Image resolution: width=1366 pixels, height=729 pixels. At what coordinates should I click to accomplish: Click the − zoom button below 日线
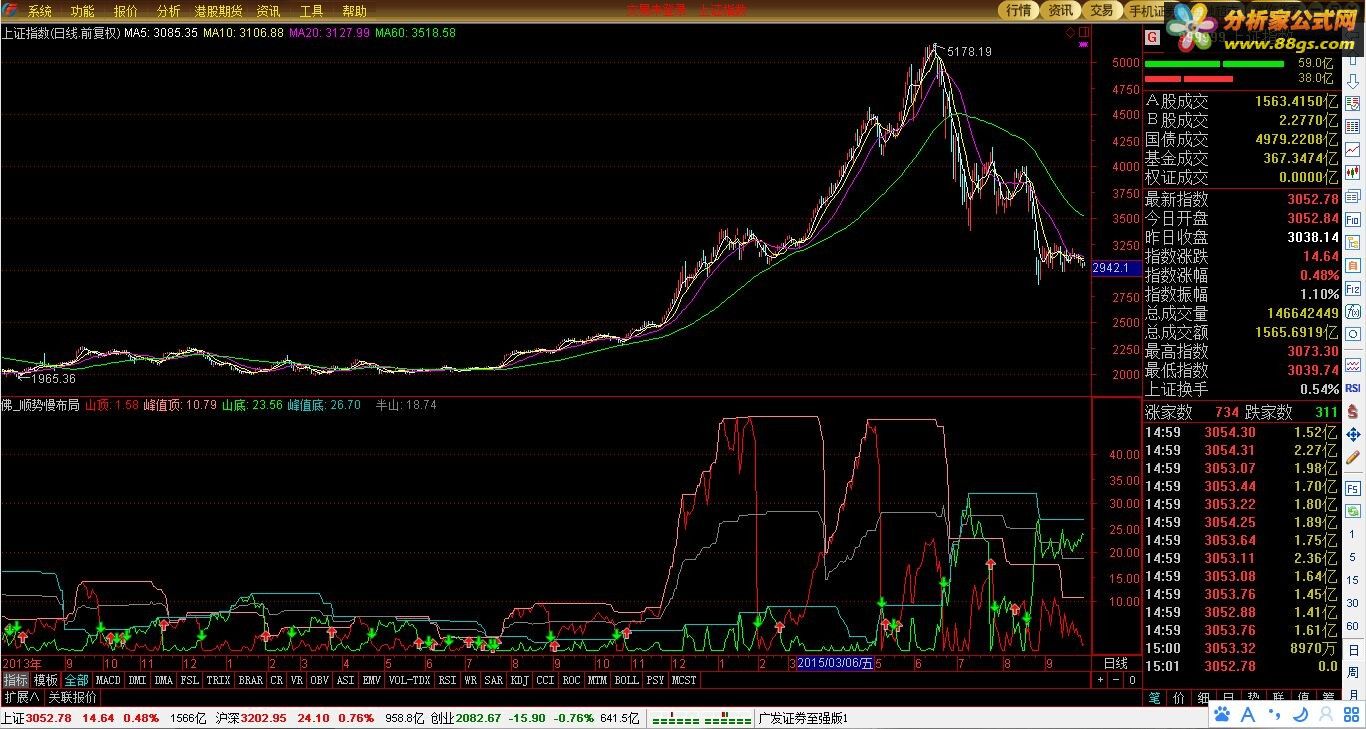1116,680
